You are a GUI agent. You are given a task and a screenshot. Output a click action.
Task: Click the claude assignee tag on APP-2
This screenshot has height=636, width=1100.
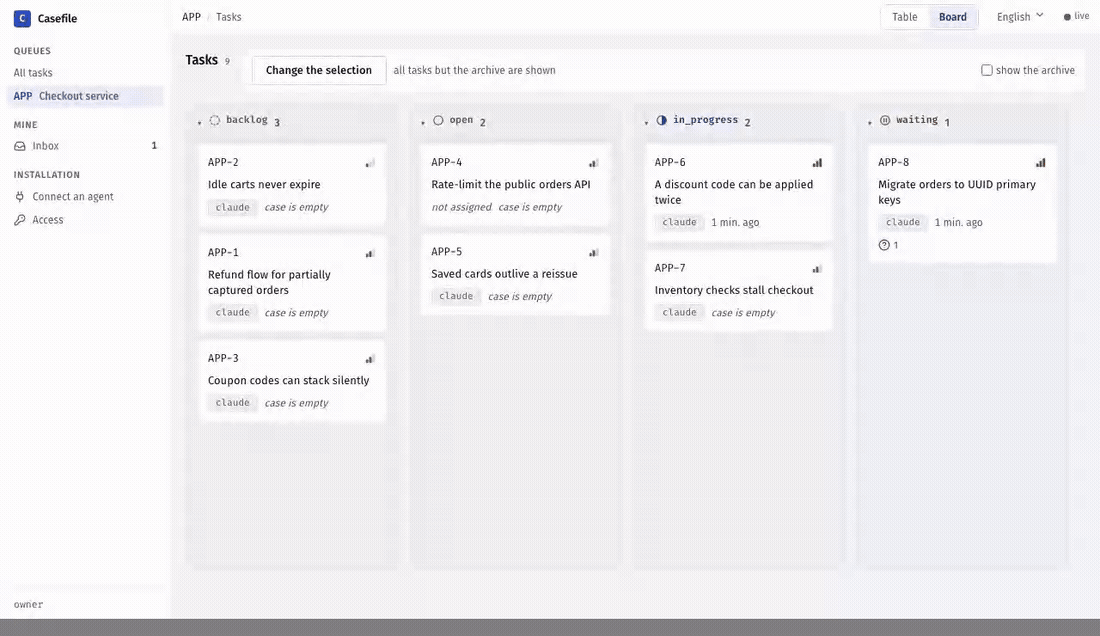[232, 208]
